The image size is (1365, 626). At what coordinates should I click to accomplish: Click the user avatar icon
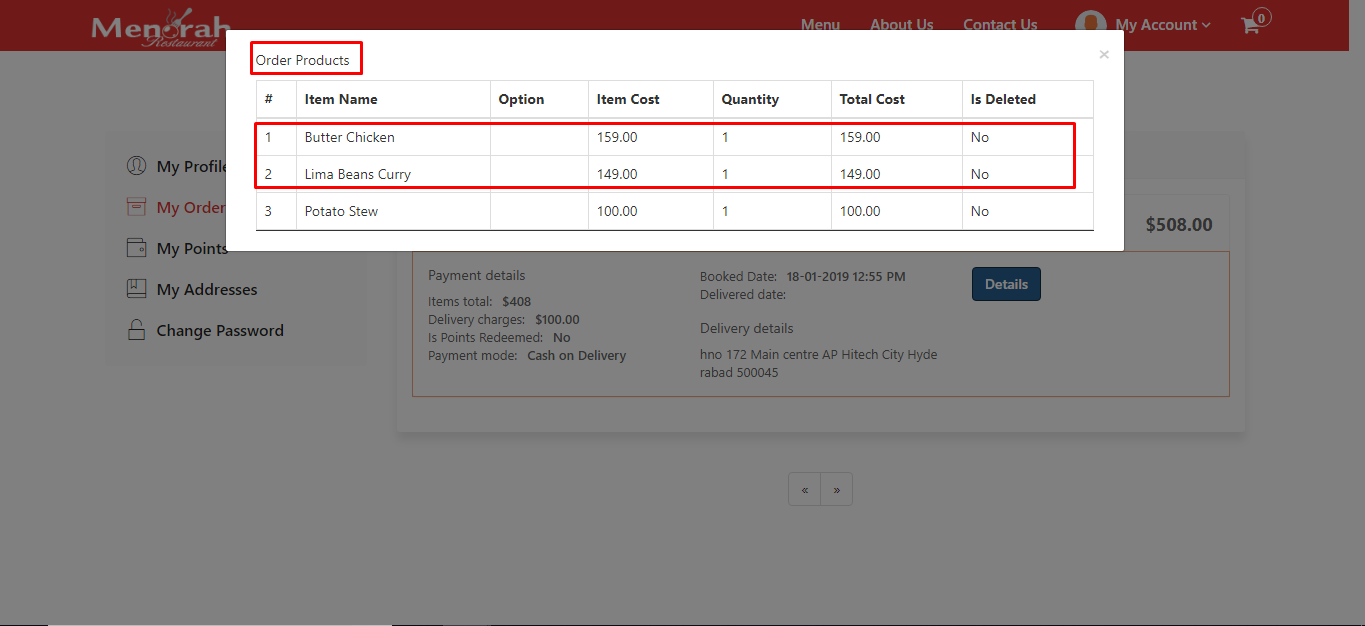click(x=1090, y=25)
